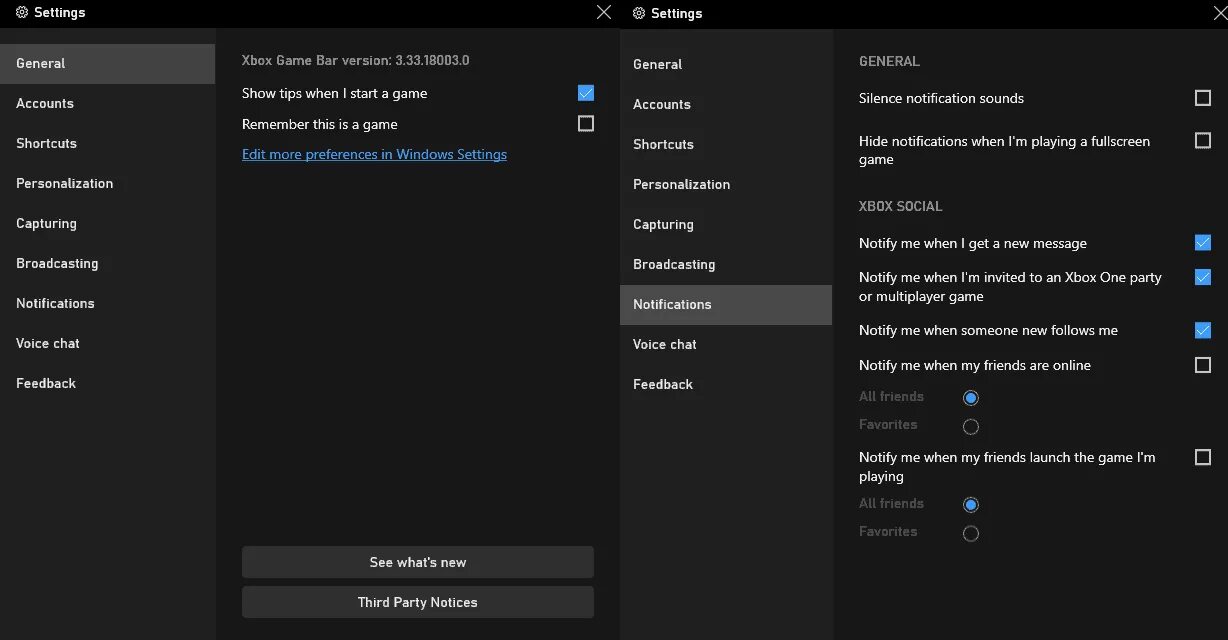
Task: Close the left Settings window
Action: (x=604, y=12)
